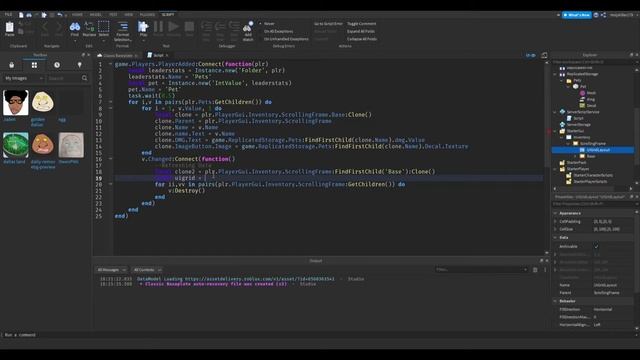The height and width of the screenshot is (360, 640).
Task: Collapse ReplicatedStorage in Explorer tree
Action: point(555,74)
